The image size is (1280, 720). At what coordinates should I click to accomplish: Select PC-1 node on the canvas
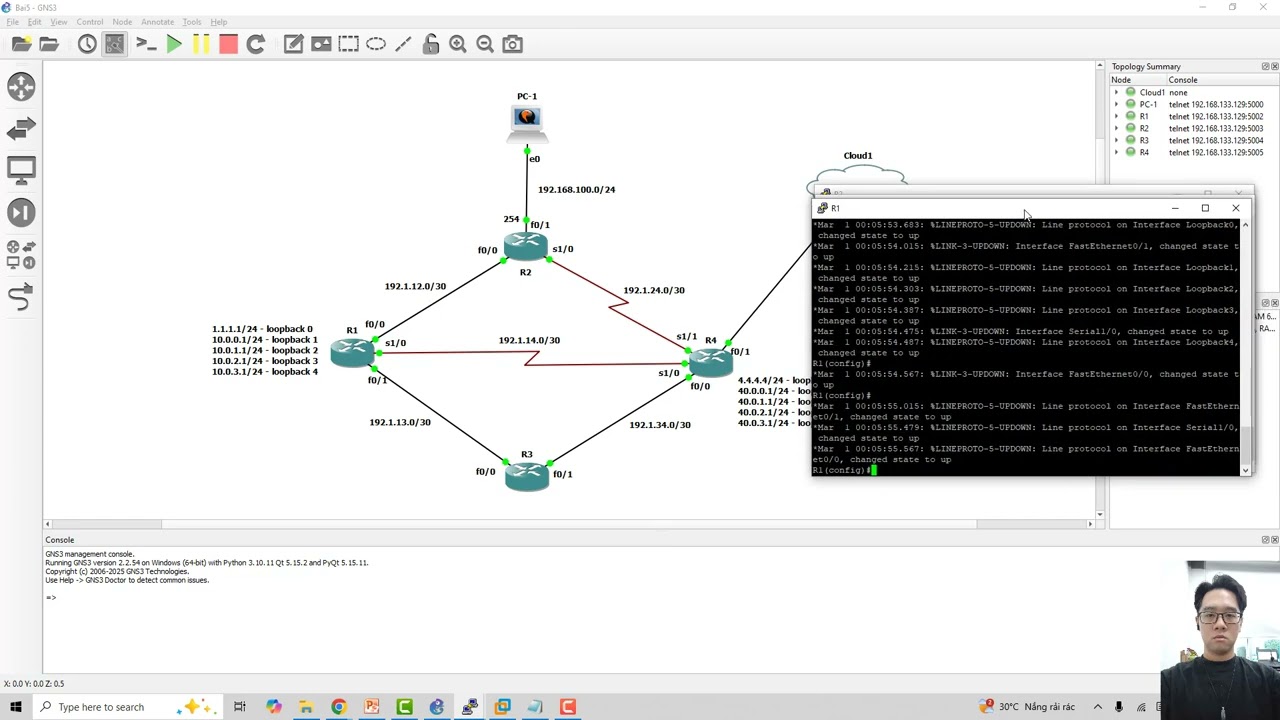[527, 122]
